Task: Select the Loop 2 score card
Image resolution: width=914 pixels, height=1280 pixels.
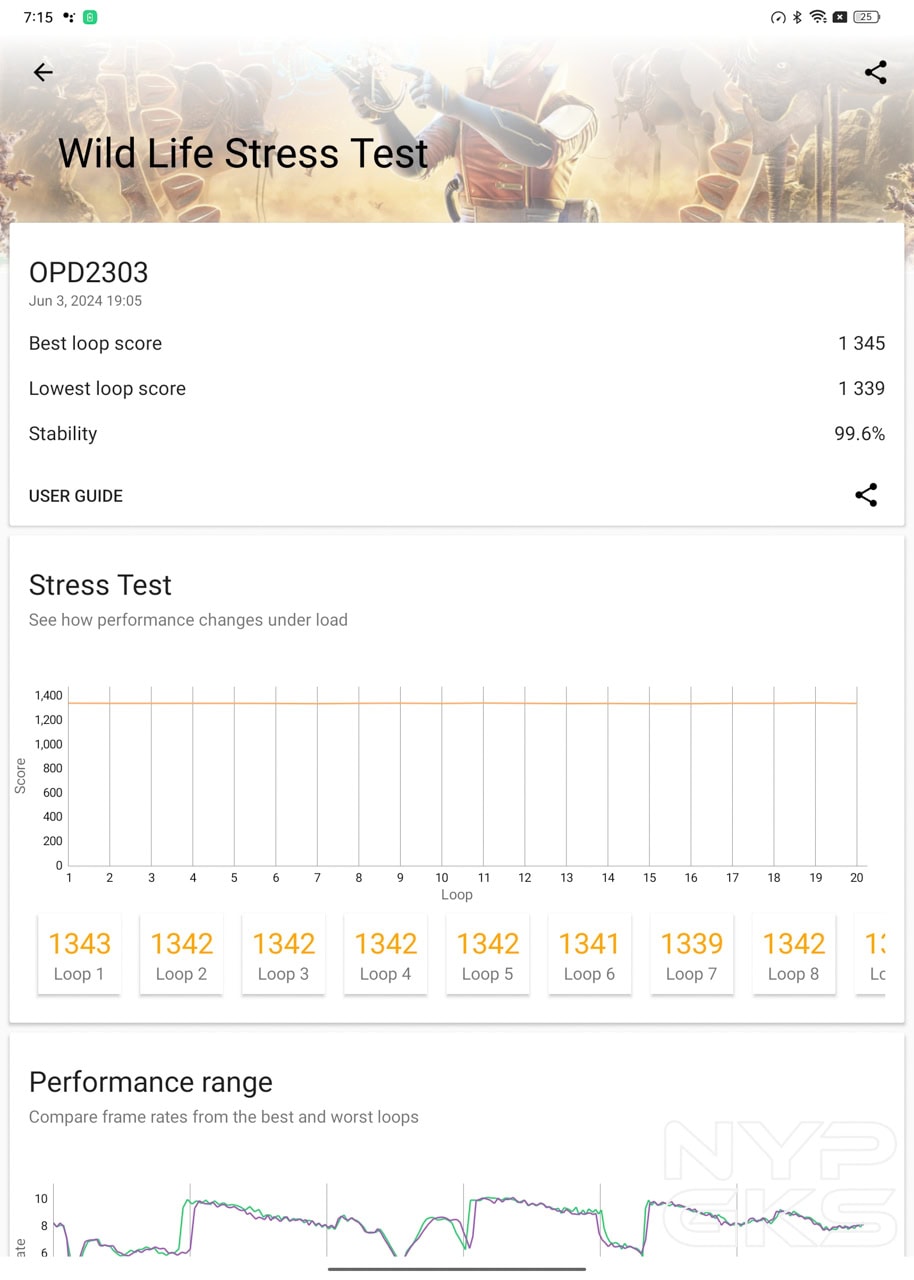Action: (x=182, y=954)
